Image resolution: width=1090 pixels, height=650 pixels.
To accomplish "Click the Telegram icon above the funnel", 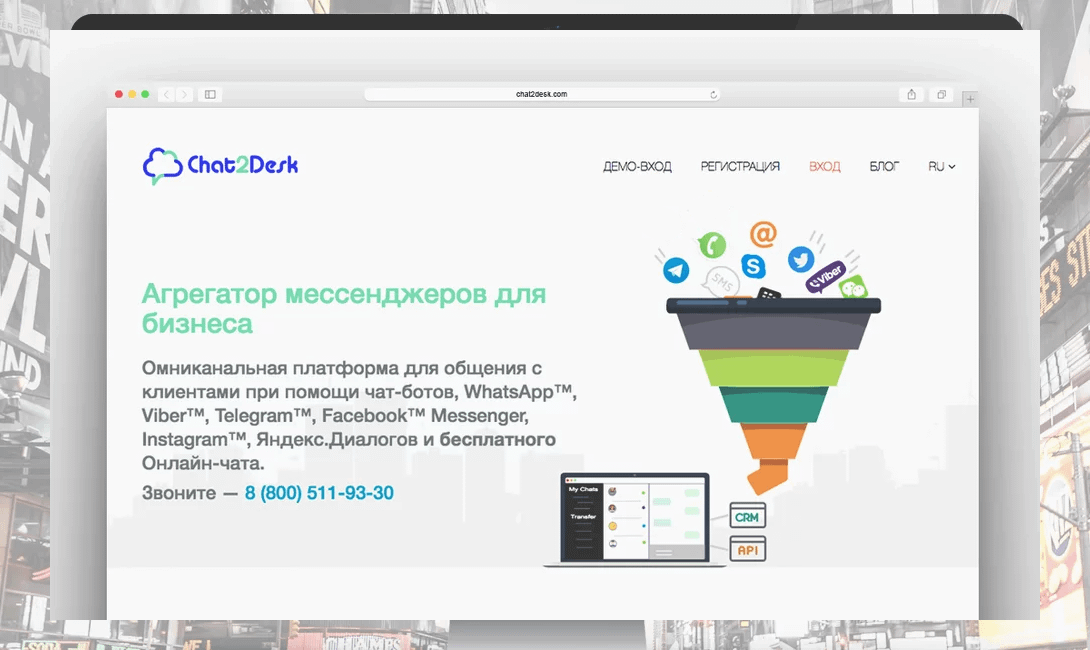I will pyautogui.click(x=676, y=270).
